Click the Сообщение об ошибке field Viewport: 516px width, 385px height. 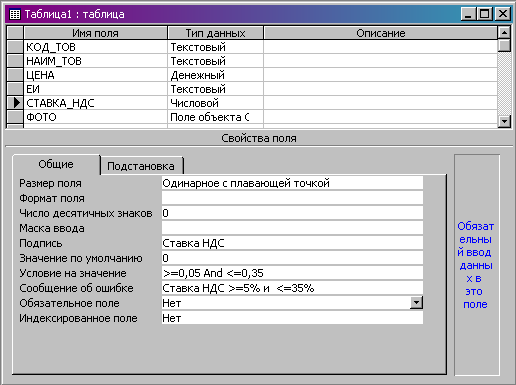tap(292, 288)
